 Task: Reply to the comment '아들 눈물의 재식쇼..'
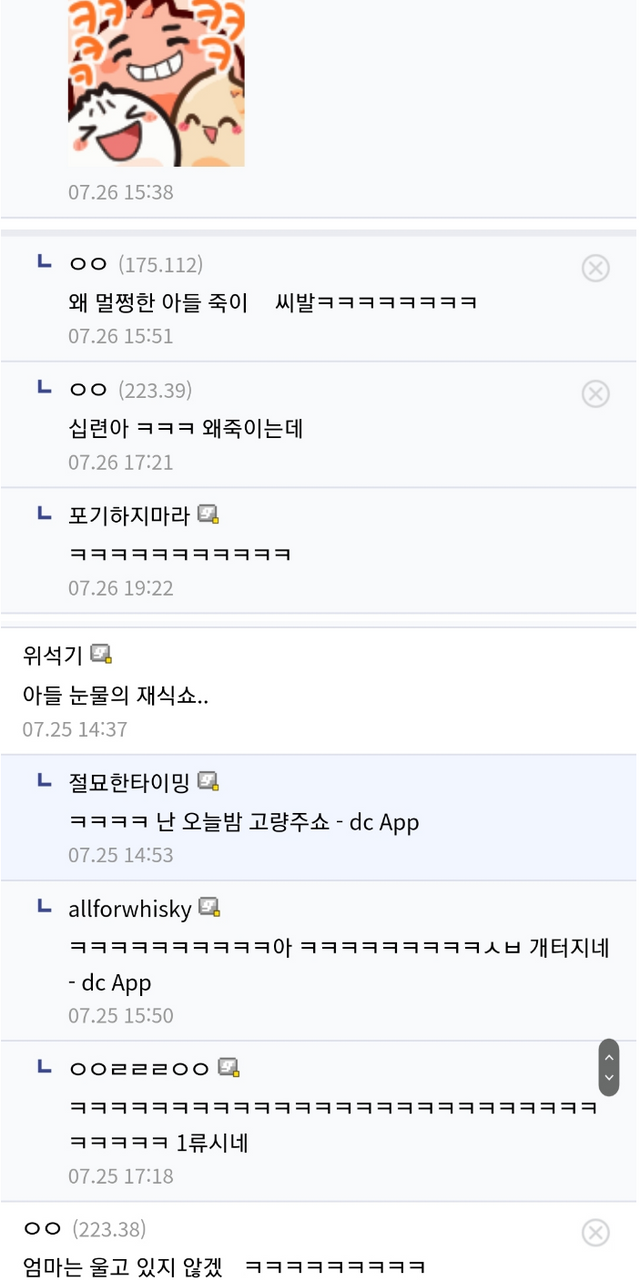click(x=116, y=696)
